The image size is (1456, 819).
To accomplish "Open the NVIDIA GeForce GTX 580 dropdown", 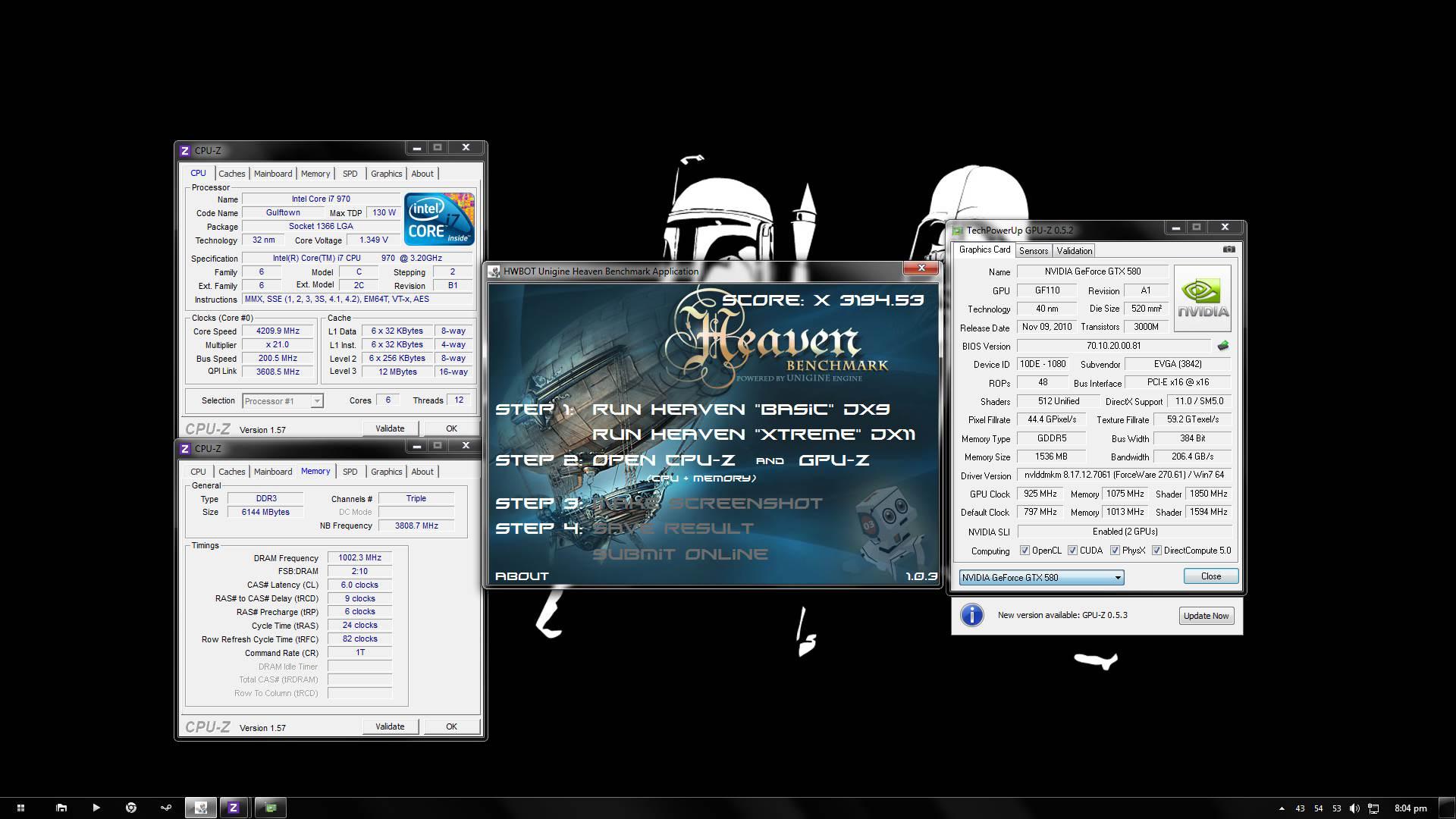I will (x=1041, y=578).
